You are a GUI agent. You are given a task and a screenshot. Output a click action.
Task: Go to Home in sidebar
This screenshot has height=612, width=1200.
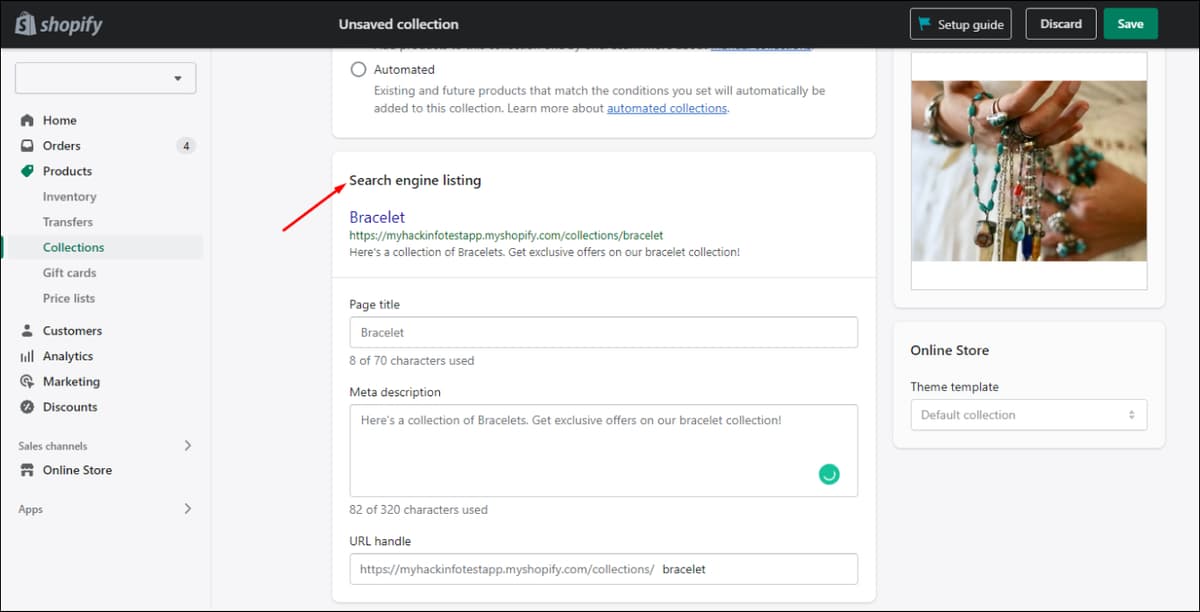(60, 120)
